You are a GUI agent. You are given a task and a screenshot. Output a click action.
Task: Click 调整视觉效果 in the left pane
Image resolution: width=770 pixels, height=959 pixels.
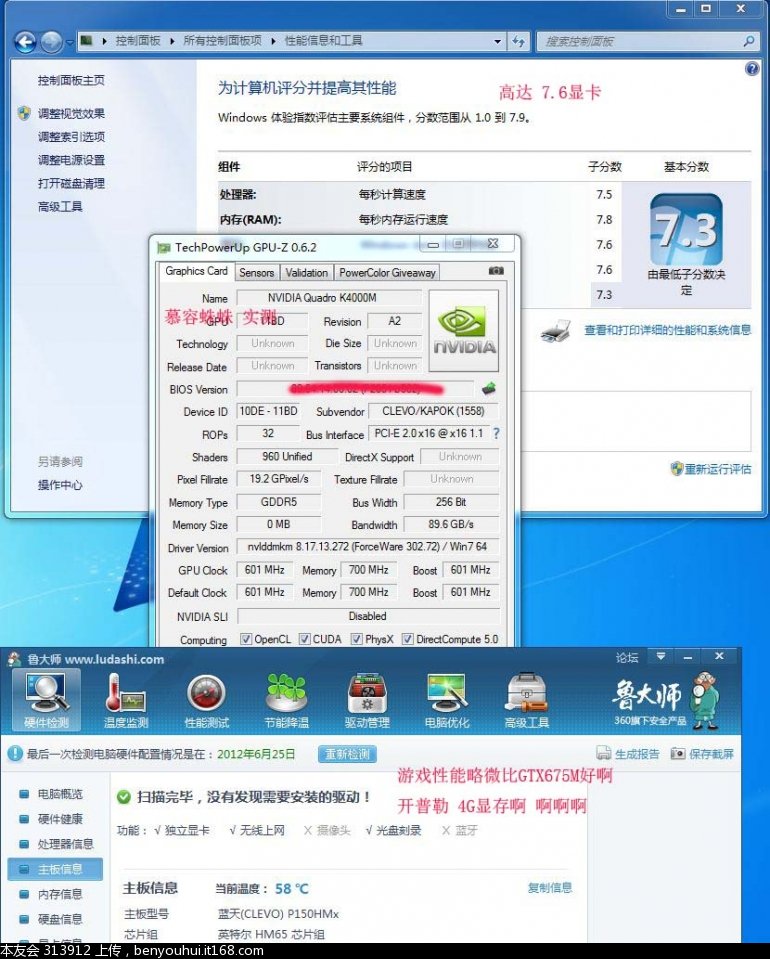click(x=71, y=113)
